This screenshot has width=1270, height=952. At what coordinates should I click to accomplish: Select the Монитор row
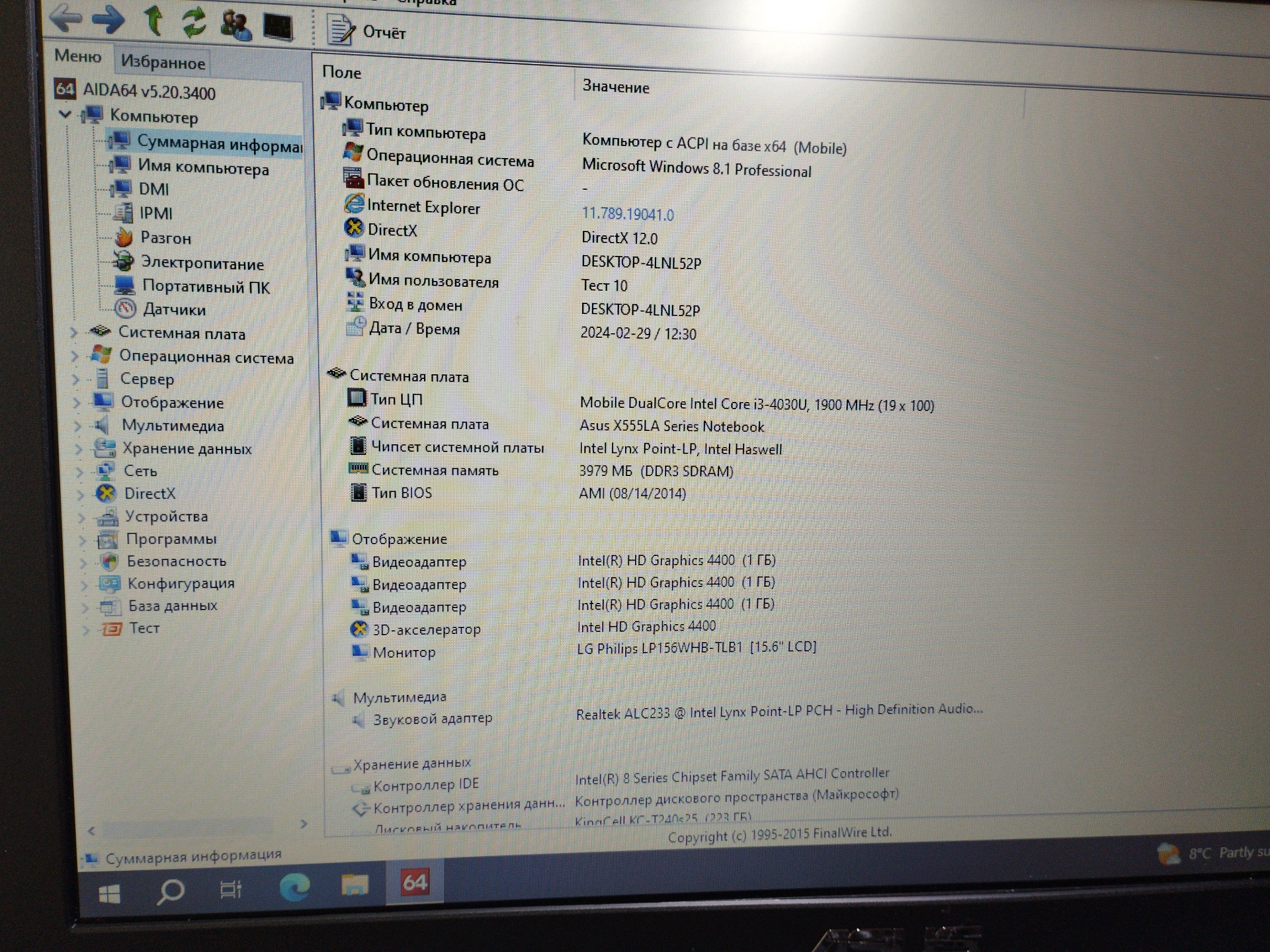pos(583,650)
